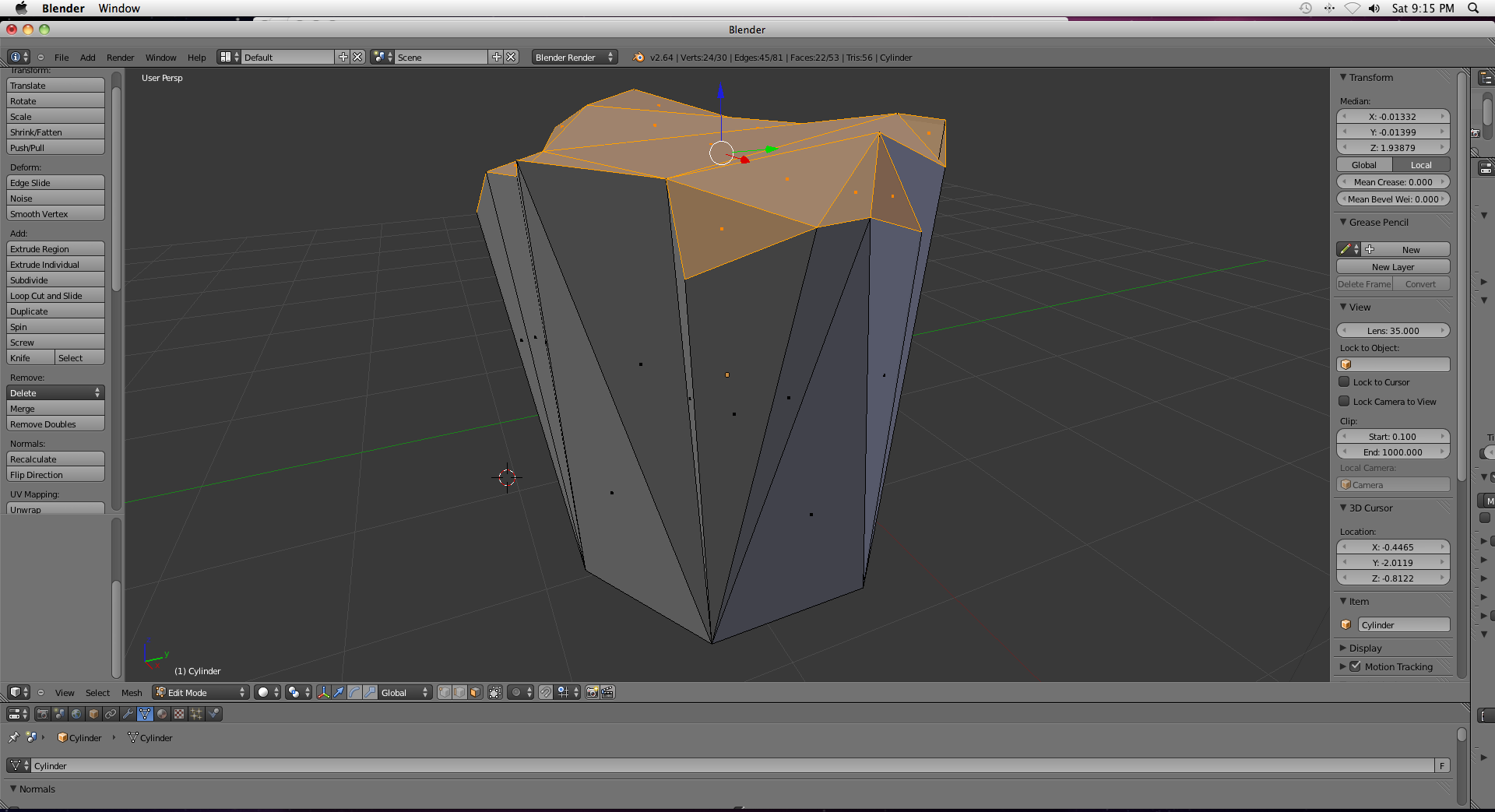Image resolution: width=1495 pixels, height=812 pixels.
Task: Switch Median transform to Global
Action: (x=1364, y=165)
